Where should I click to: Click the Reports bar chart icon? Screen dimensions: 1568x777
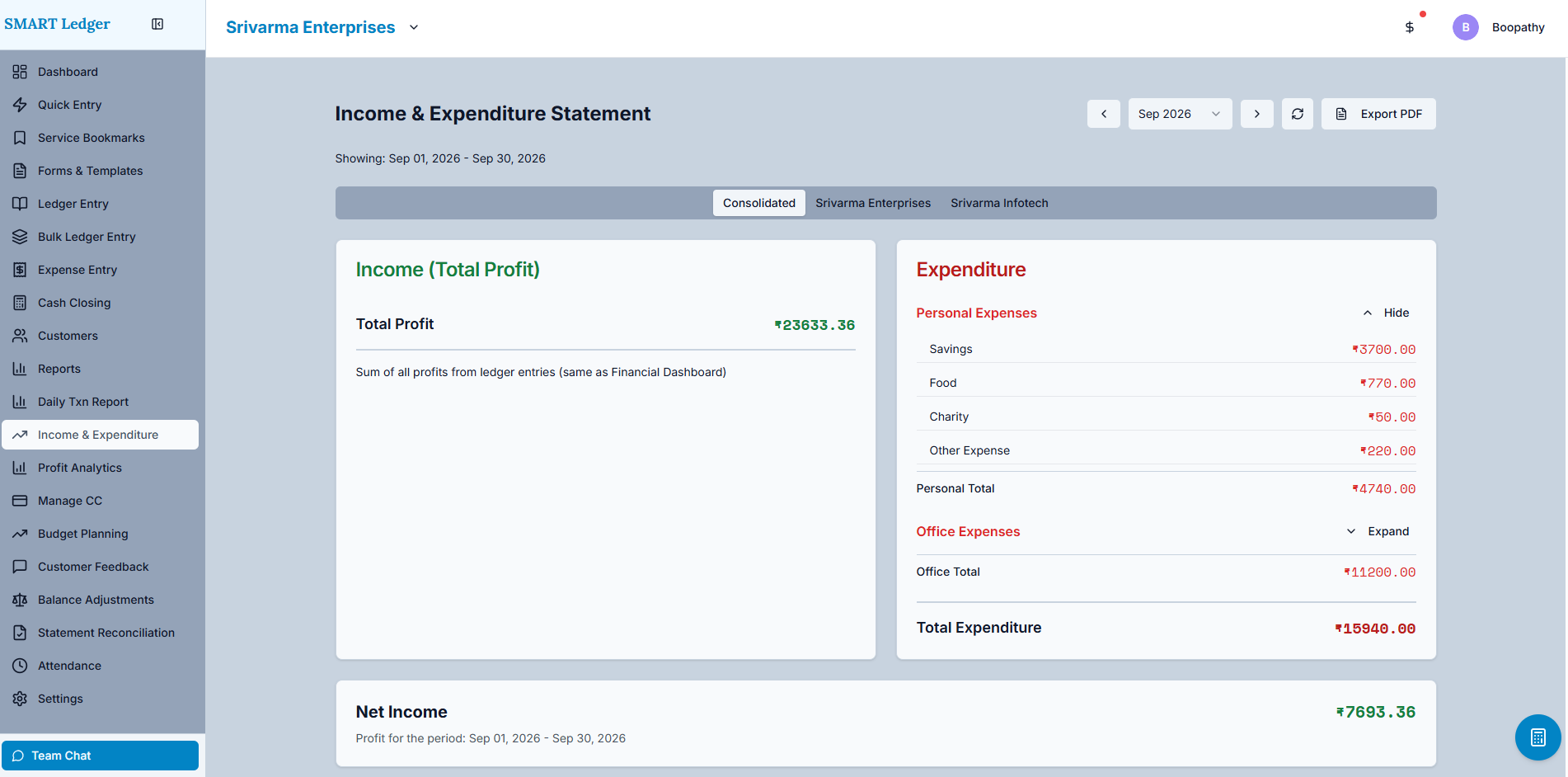[20, 369]
